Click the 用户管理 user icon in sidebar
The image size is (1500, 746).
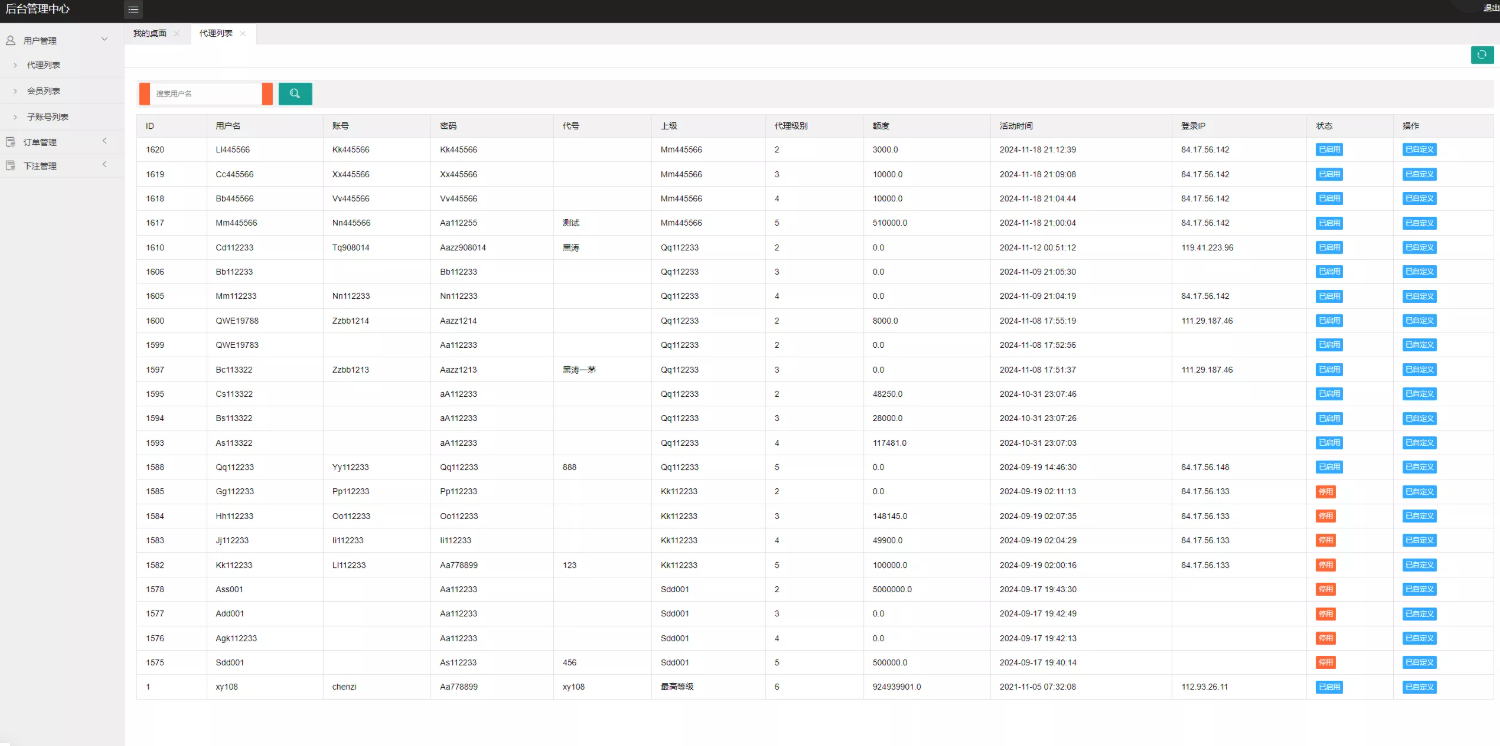[x=10, y=41]
